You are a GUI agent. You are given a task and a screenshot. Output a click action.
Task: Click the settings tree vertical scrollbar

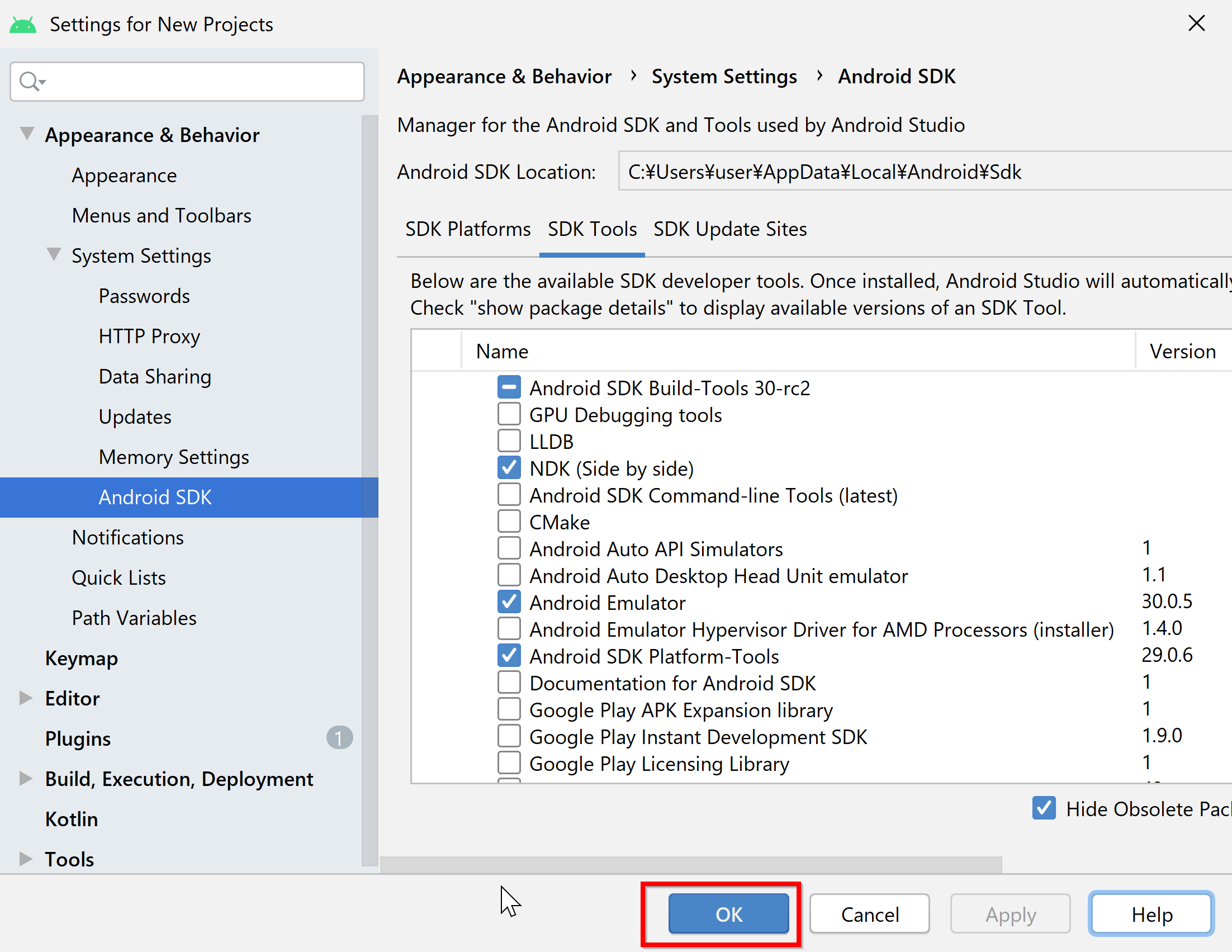click(369, 491)
